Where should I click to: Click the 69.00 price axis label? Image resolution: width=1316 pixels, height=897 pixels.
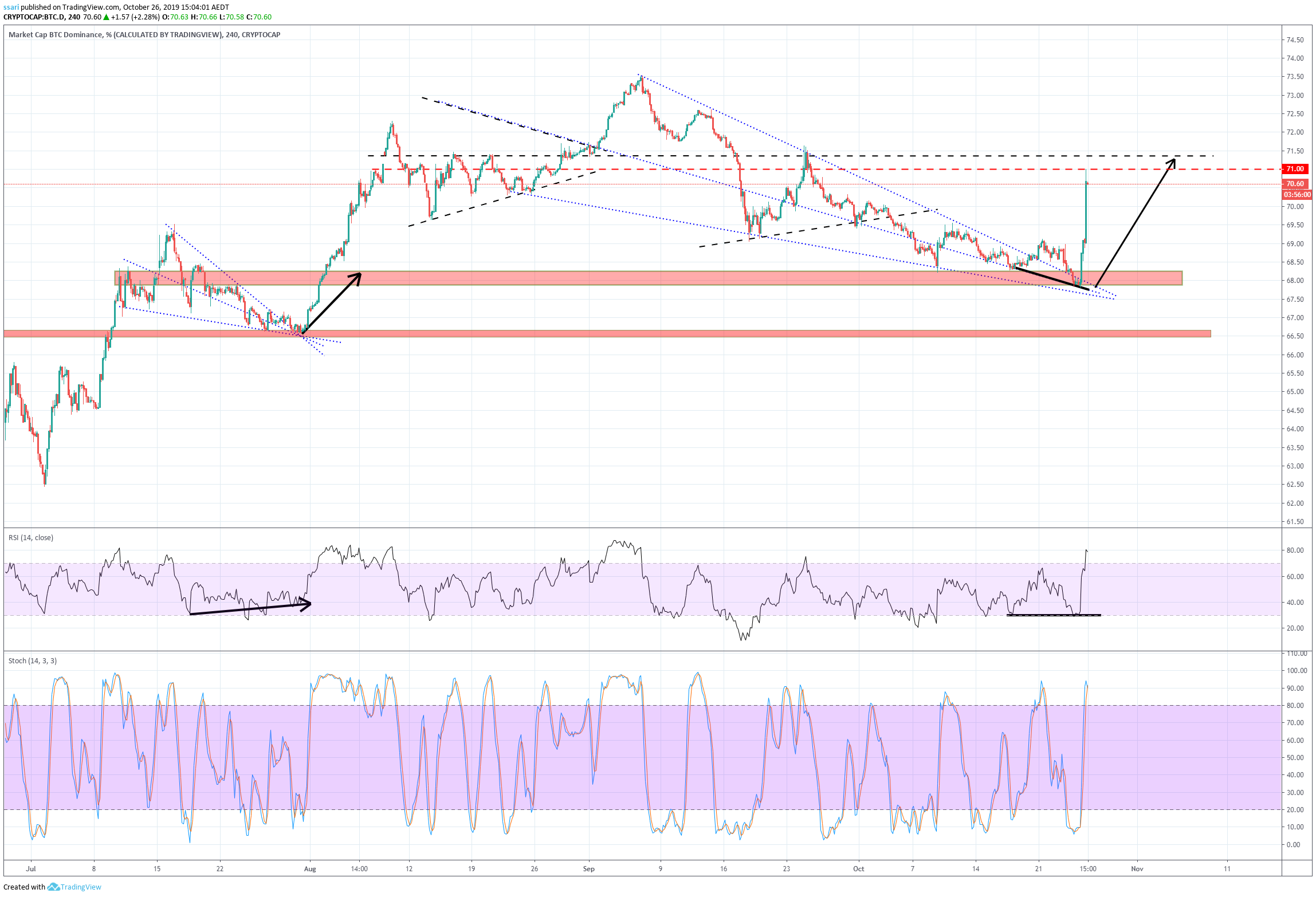[1295, 244]
